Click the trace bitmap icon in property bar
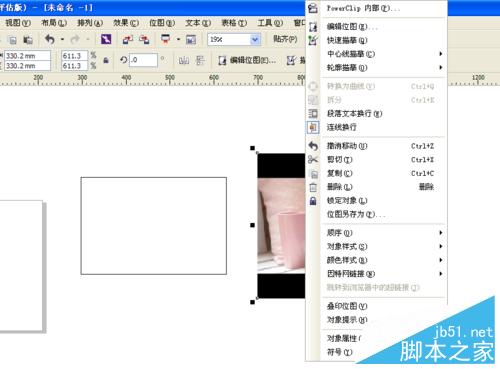The width and height of the screenshot is (500, 369). coord(291,60)
